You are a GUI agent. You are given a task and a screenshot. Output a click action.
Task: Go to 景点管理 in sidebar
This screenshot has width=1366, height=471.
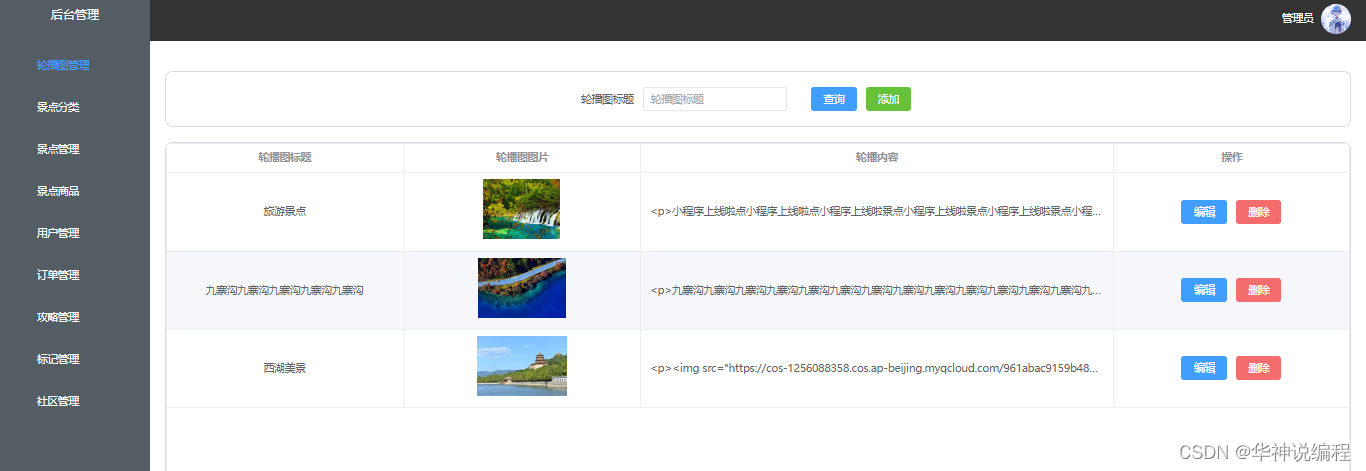(58, 149)
